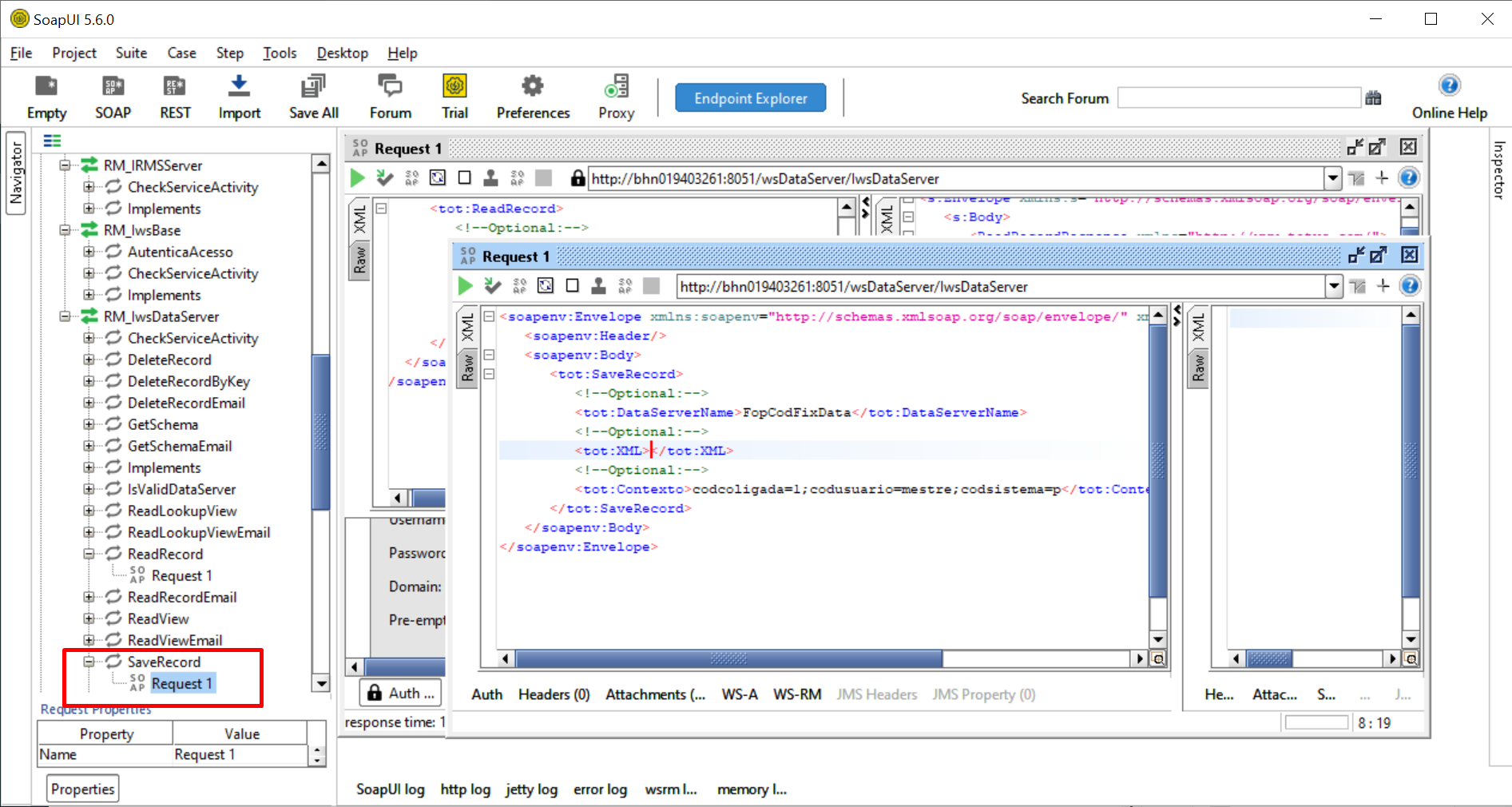The width and height of the screenshot is (1512, 807).
Task: Collapse the soapenv:Envelope fold marker in XML editor
Action: coord(489,316)
